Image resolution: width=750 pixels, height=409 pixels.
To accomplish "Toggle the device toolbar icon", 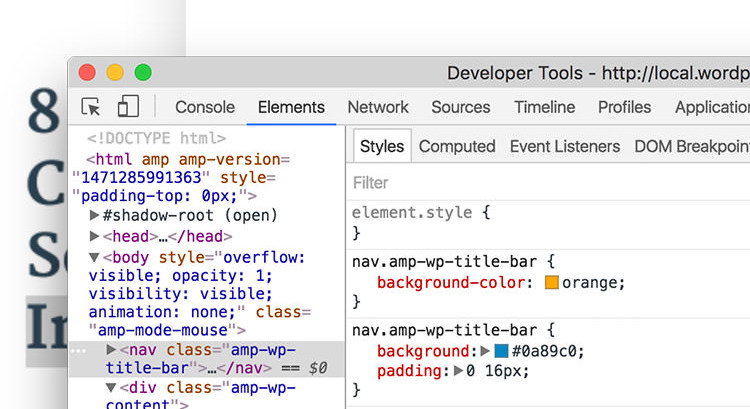I will (128, 106).
